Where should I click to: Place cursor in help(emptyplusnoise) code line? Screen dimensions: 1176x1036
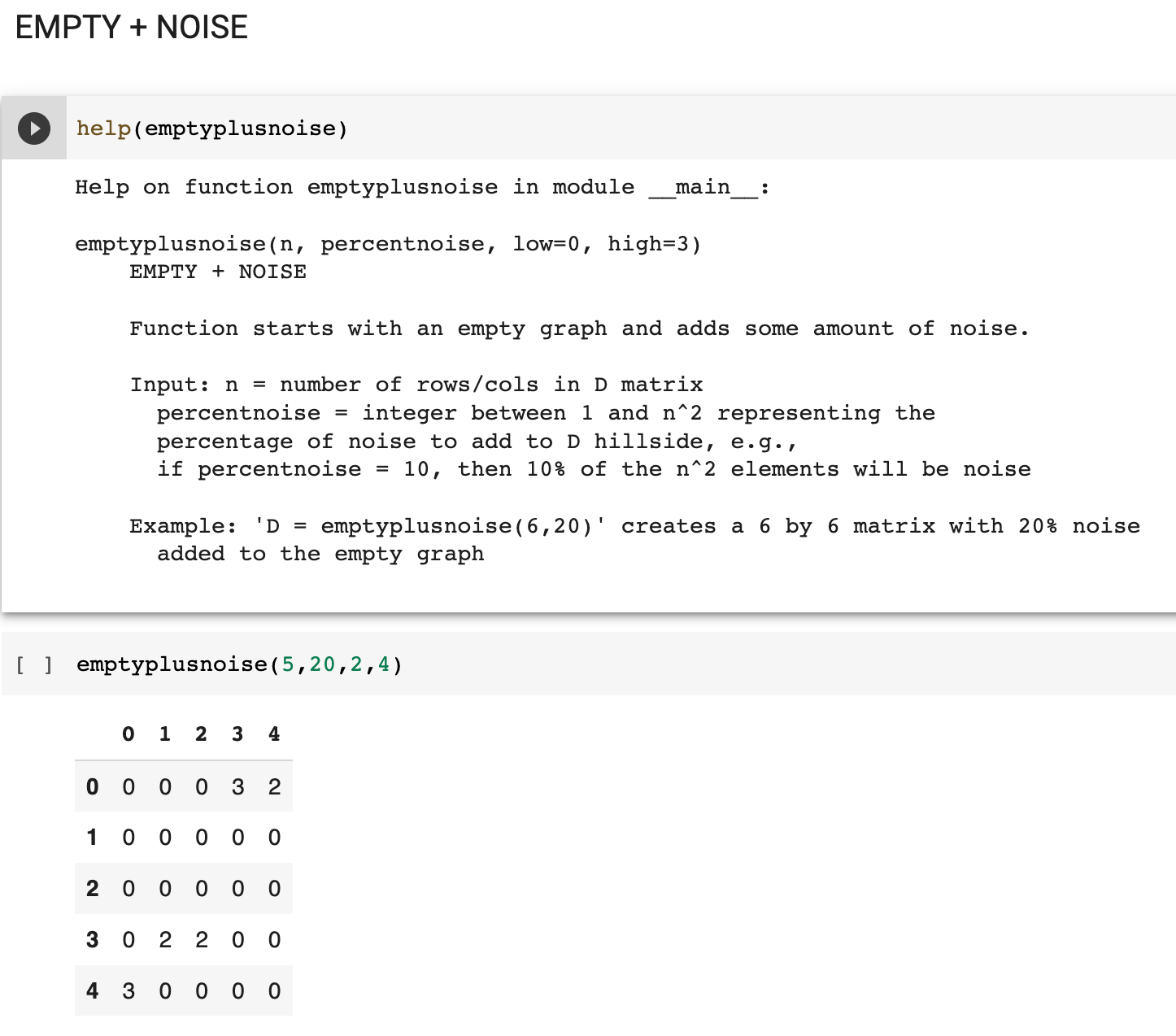pyautogui.click(x=212, y=128)
